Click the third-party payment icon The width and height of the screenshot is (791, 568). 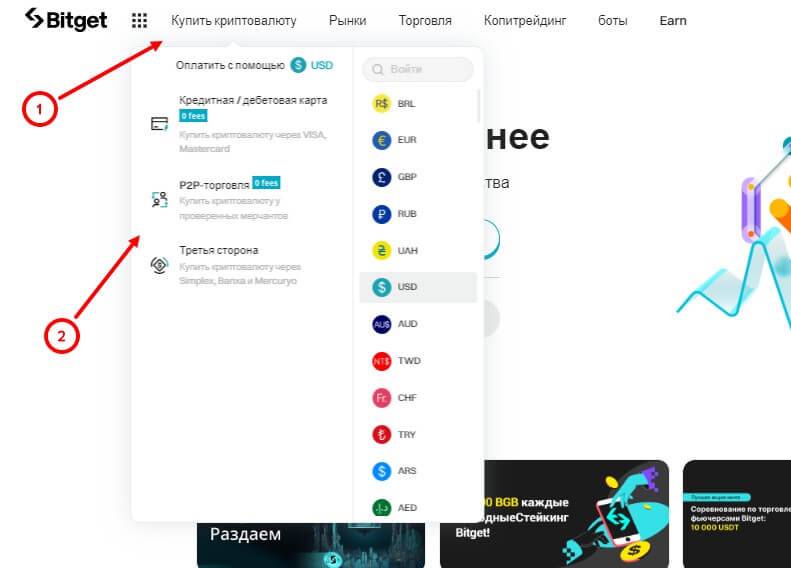pyautogui.click(x=159, y=265)
